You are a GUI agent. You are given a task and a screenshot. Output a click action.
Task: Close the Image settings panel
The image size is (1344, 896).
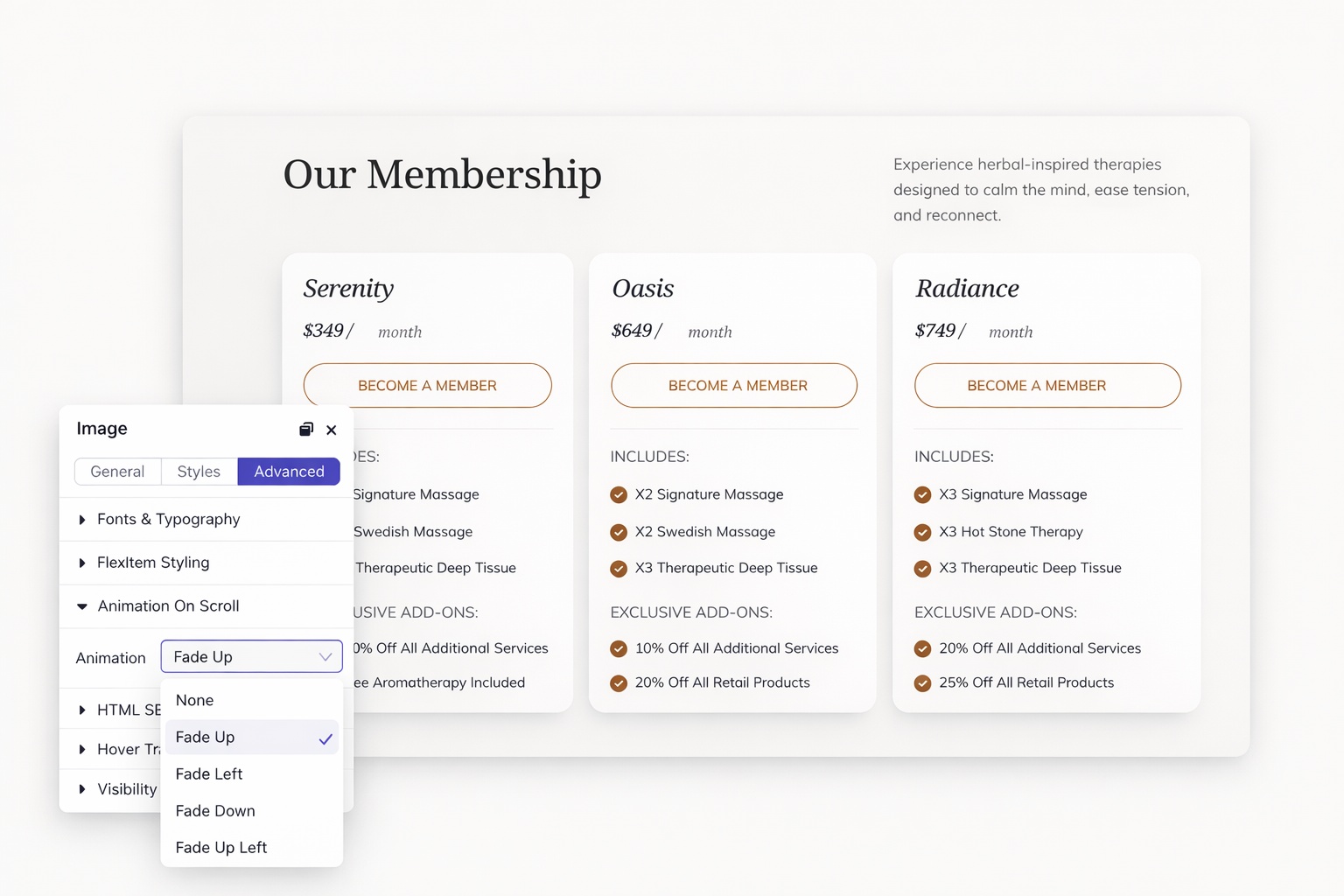point(332,430)
